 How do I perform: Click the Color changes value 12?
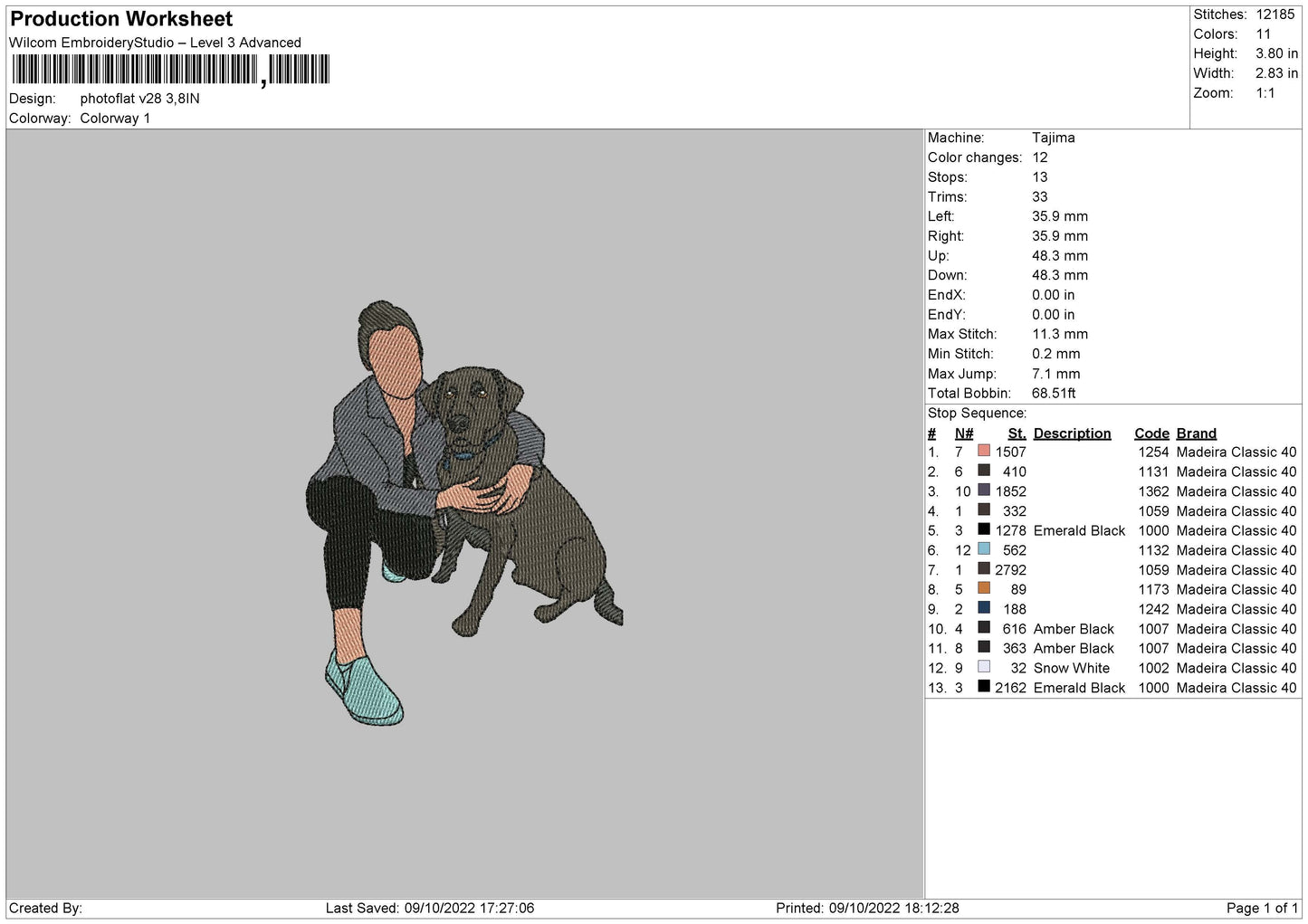1040,157
